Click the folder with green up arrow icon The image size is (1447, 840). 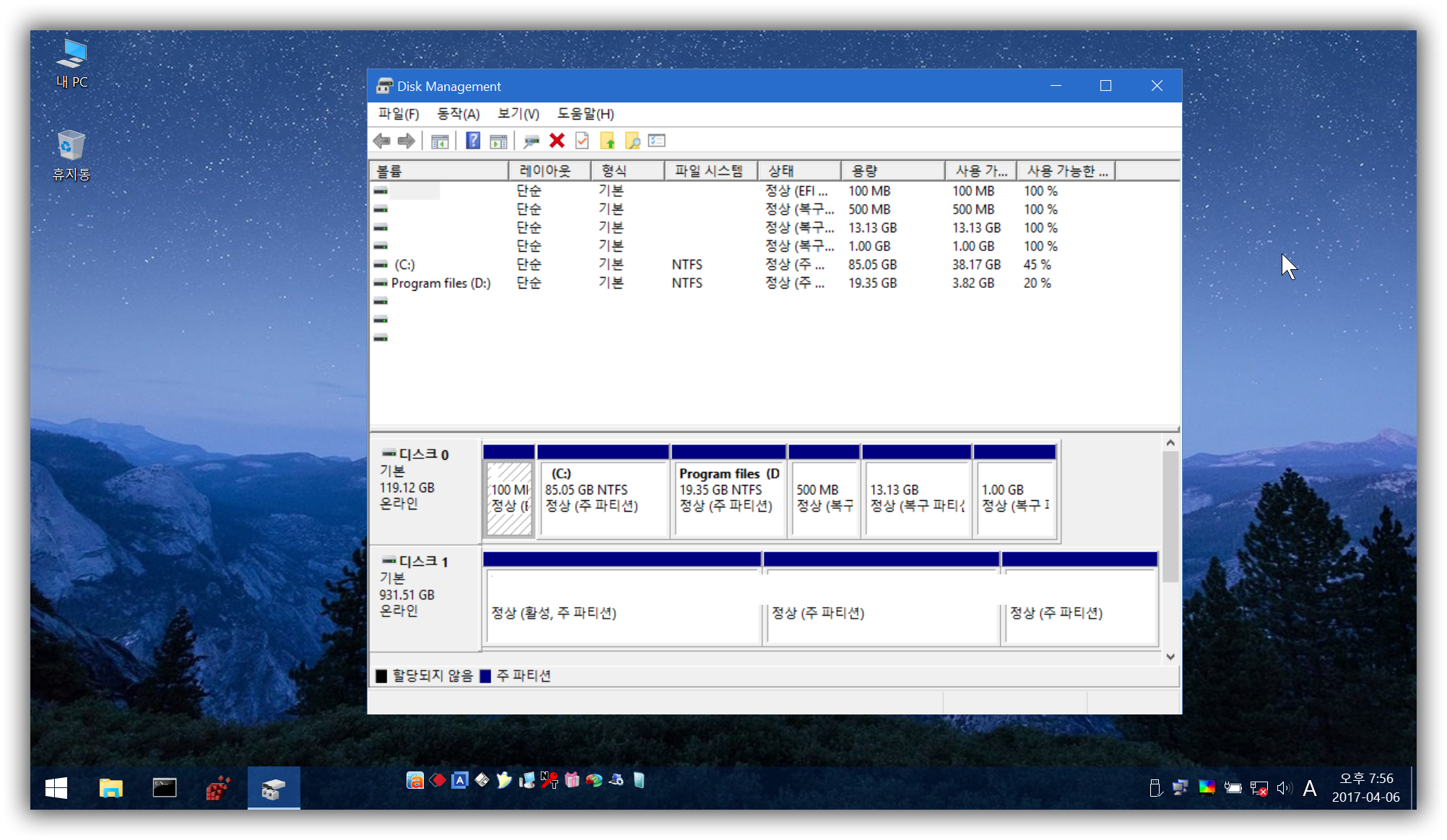tap(607, 141)
